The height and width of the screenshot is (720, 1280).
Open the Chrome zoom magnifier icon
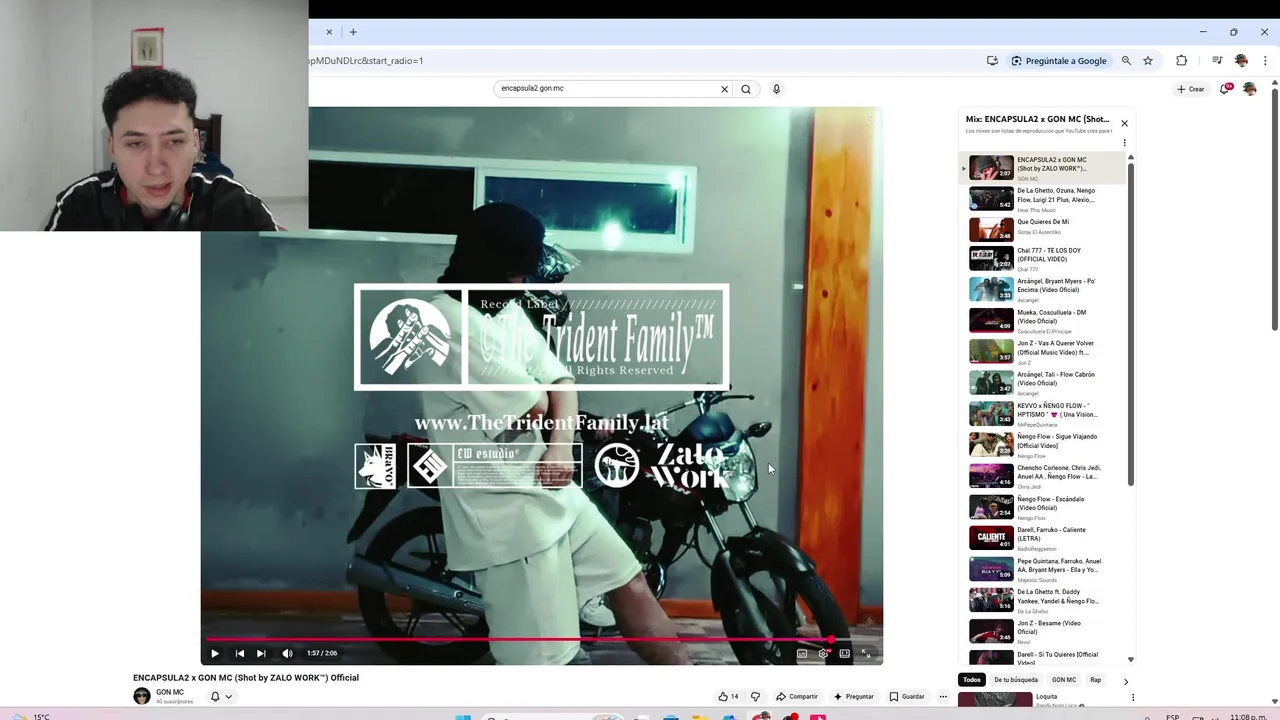click(x=1126, y=60)
